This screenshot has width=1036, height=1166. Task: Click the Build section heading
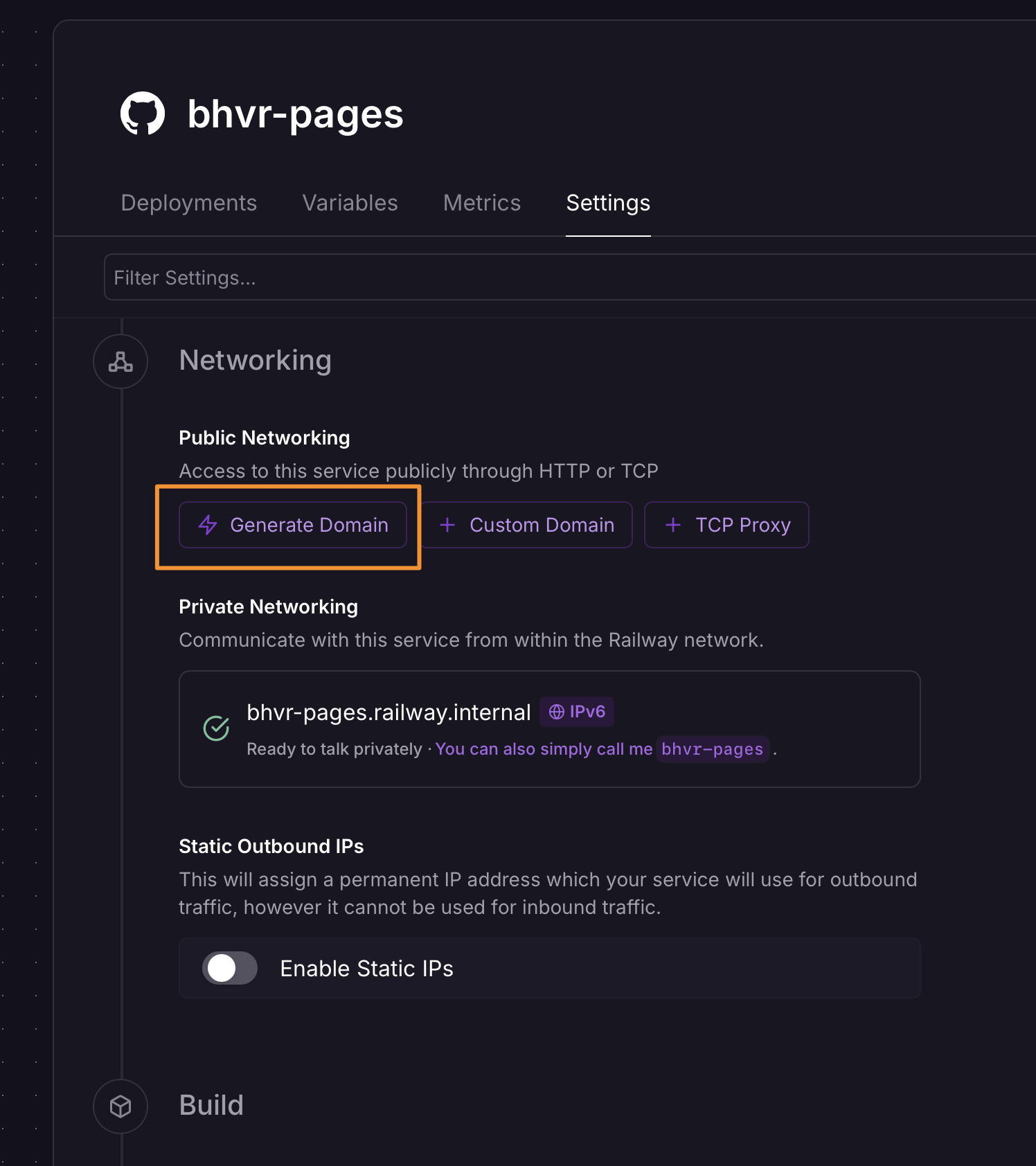point(211,1105)
